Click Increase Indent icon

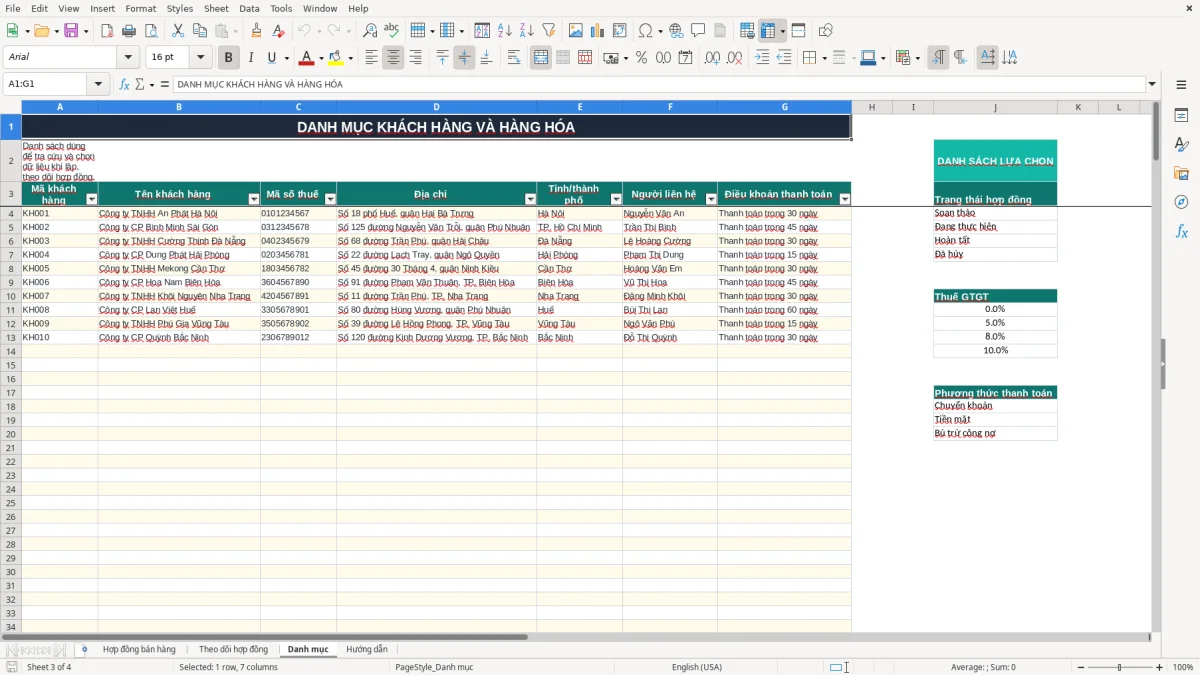pos(762,58)
